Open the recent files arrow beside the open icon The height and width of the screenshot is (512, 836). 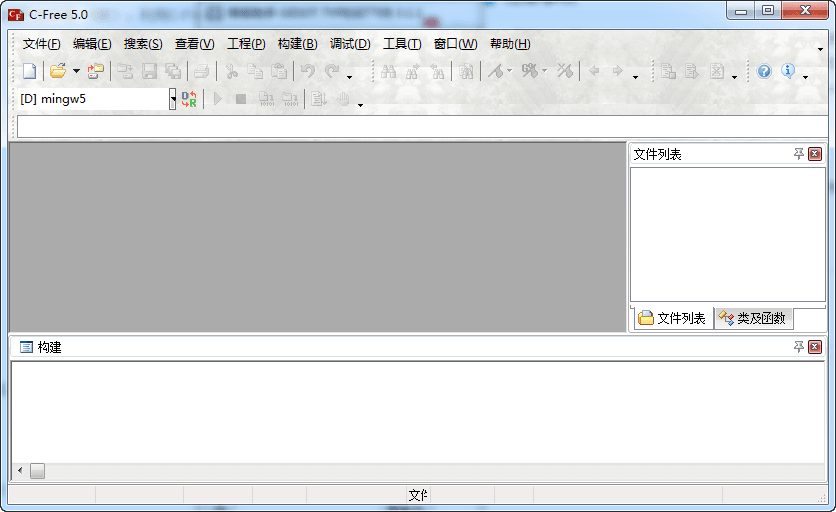[x=76, y=71]
